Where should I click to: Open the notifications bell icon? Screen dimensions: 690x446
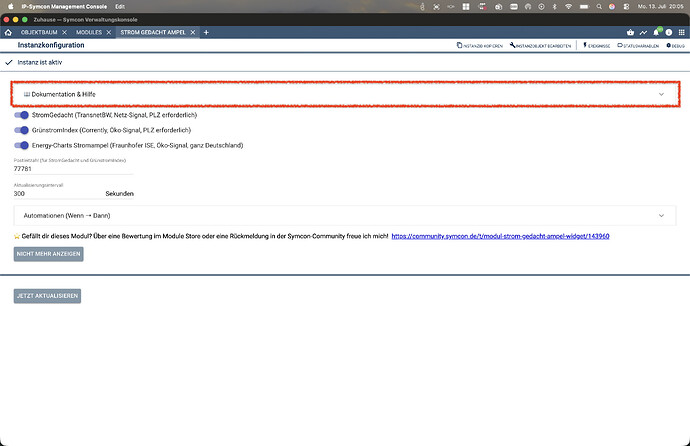pyautogui.click(x=656, y=32)
